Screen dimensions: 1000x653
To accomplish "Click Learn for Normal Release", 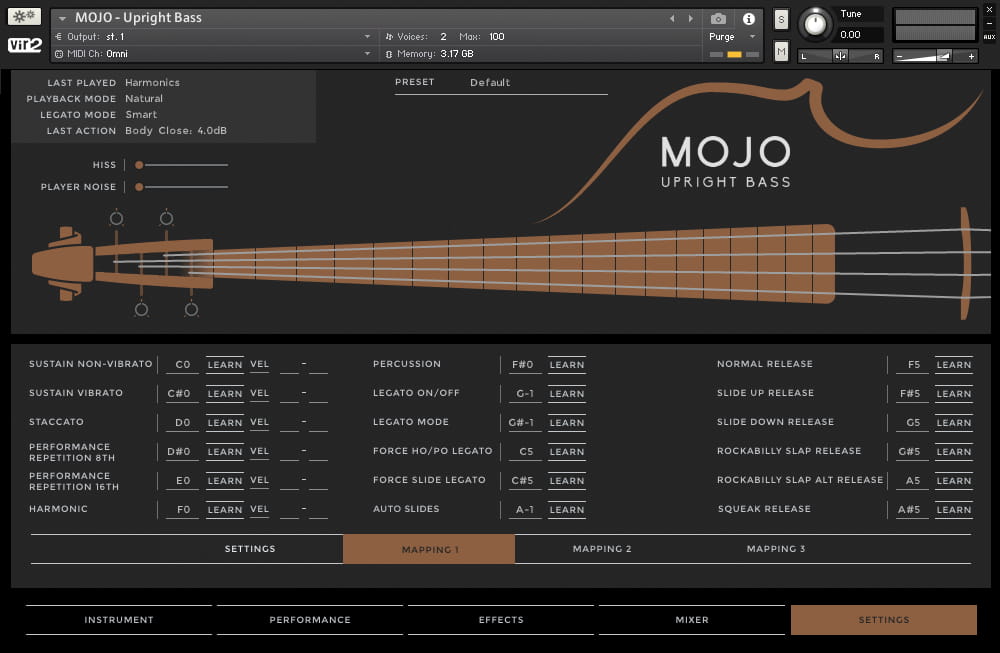I will pyautogui.click(x=953, y=365).
